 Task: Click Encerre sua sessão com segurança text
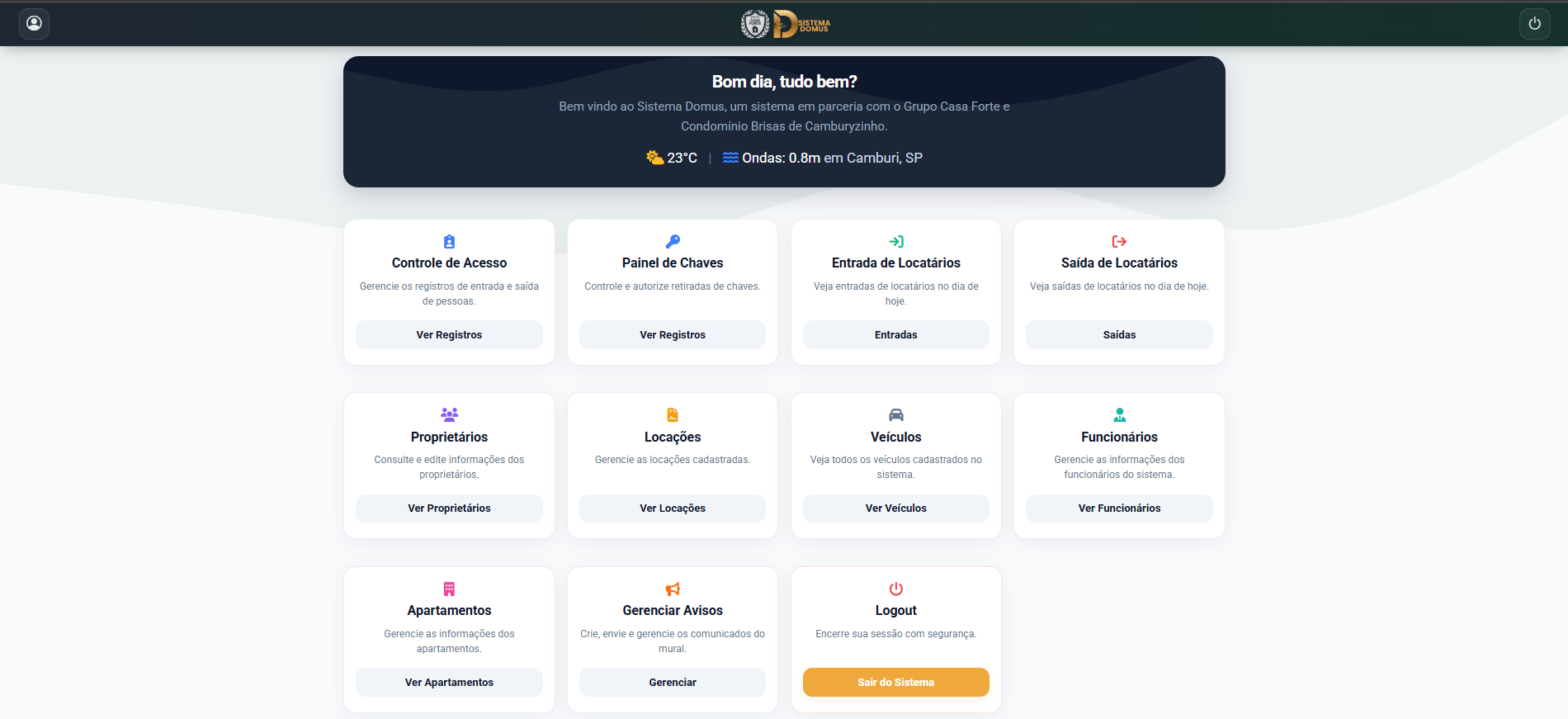tap(896, 634)
